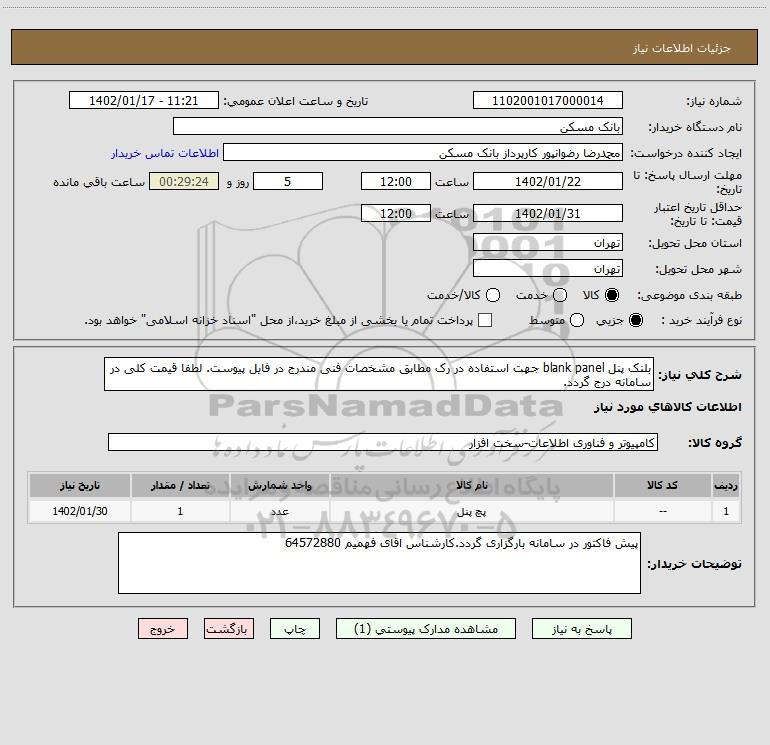770x745 pixels.
Task: Select the جزیی purchase type radio
Action: coord(636,320)
